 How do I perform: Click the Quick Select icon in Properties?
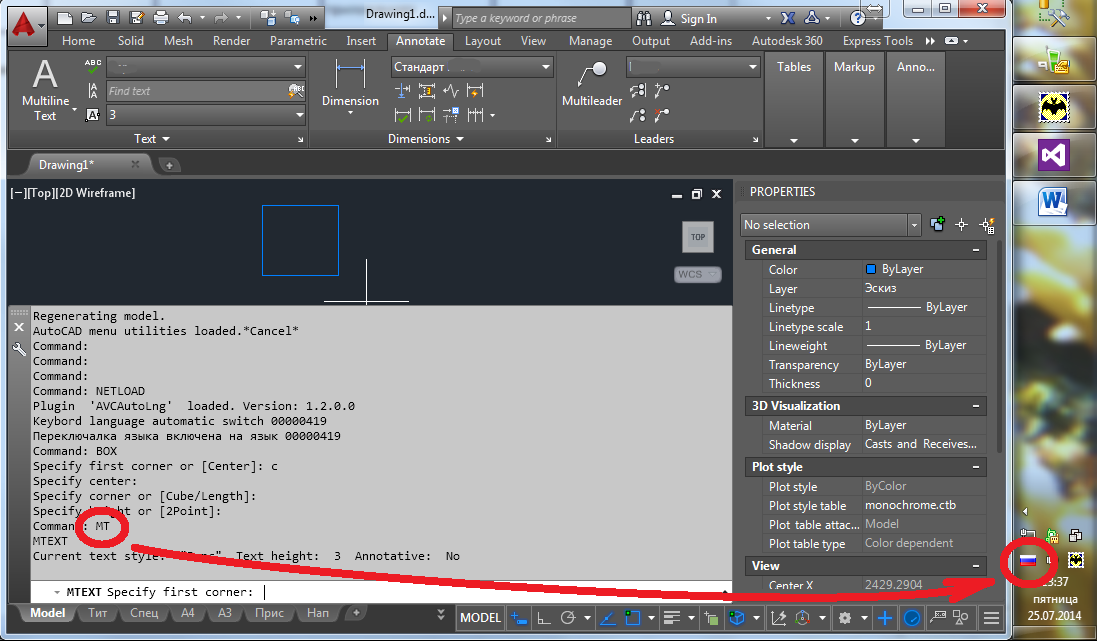(988, 225)
